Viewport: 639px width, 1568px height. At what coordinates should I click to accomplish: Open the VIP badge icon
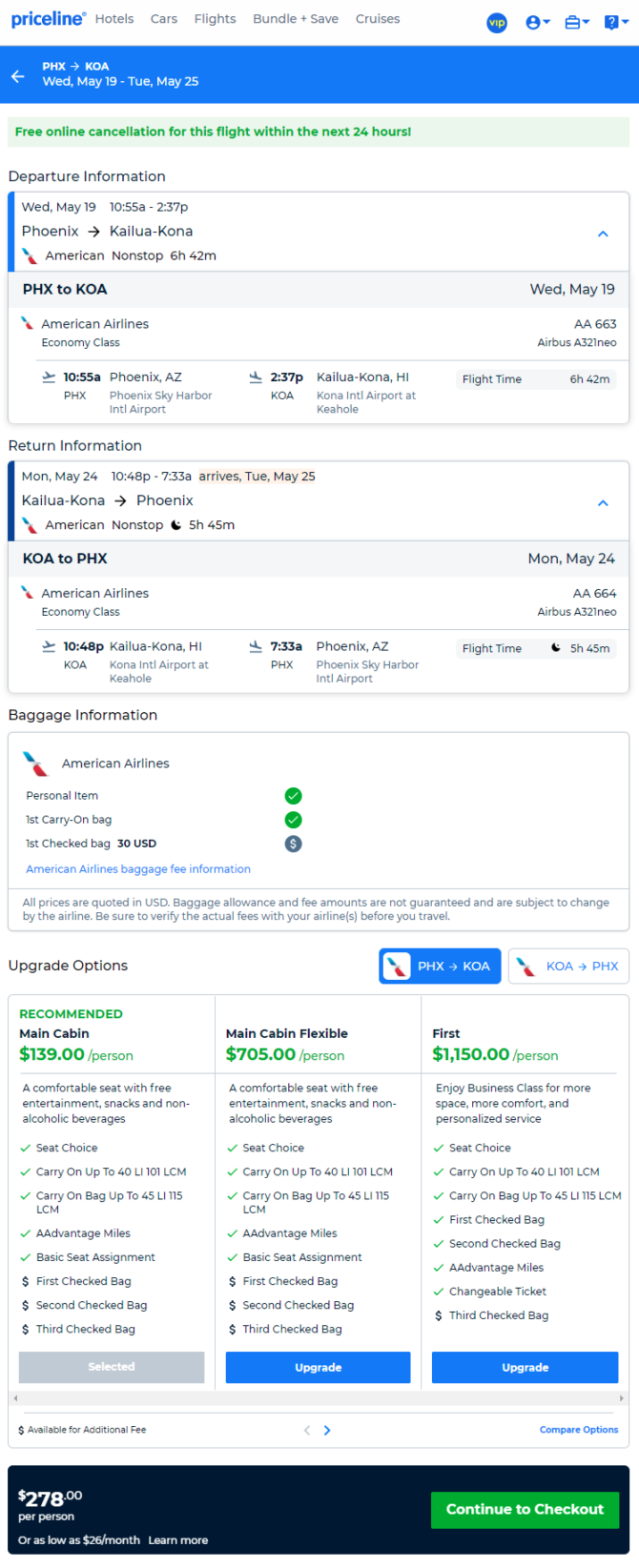click(497, 22)
